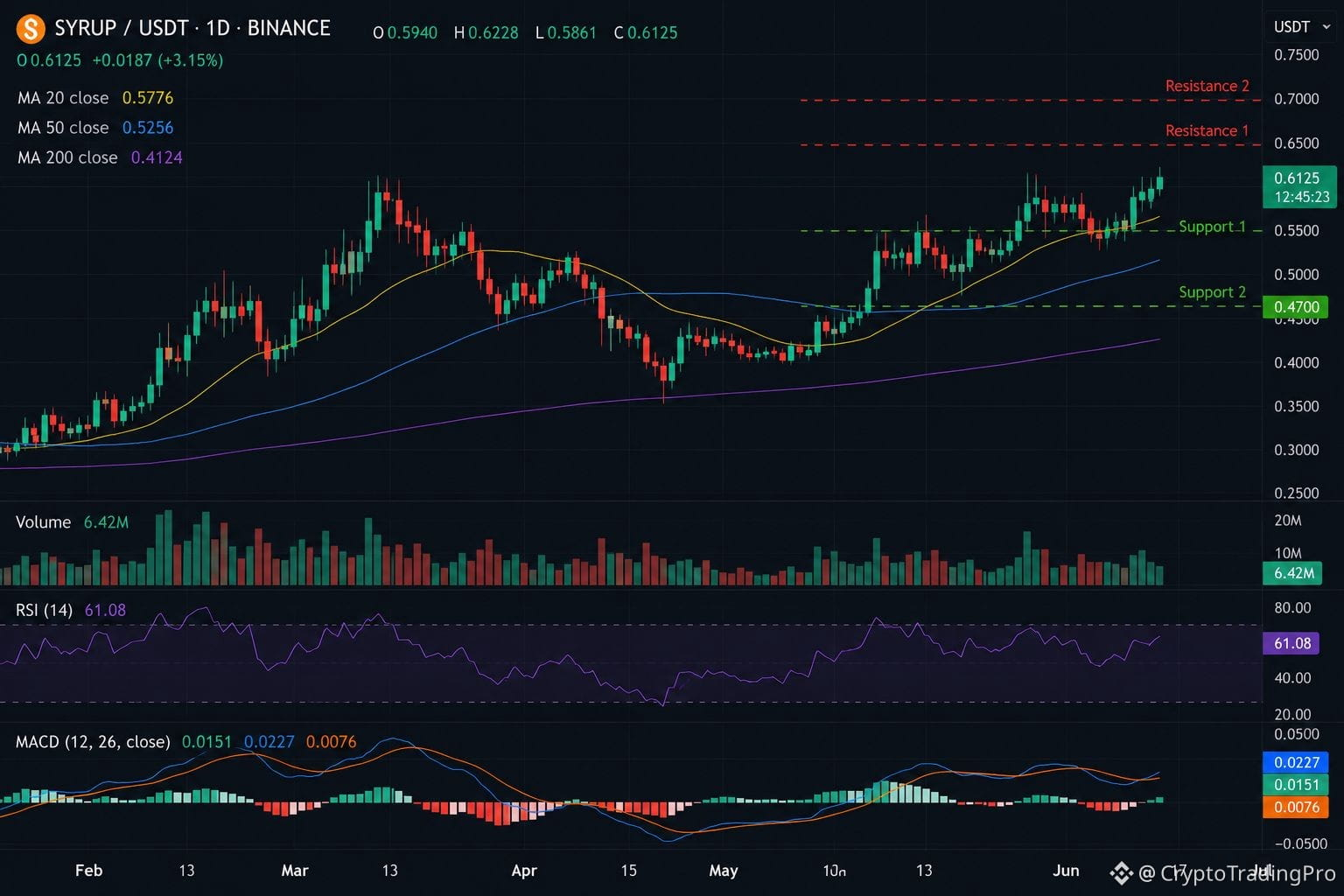Click the SYRUP / USDT · 1D · BINANCE title
Screen dimensions: 1344x896
[x=192, y=28]
